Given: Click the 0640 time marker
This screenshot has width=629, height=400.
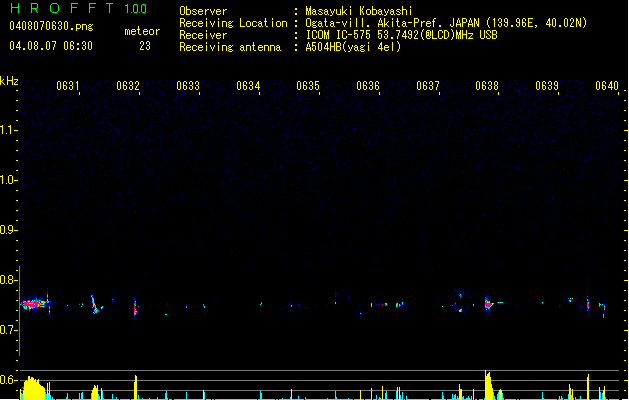Looking at the screenshot, I should 607,85.
